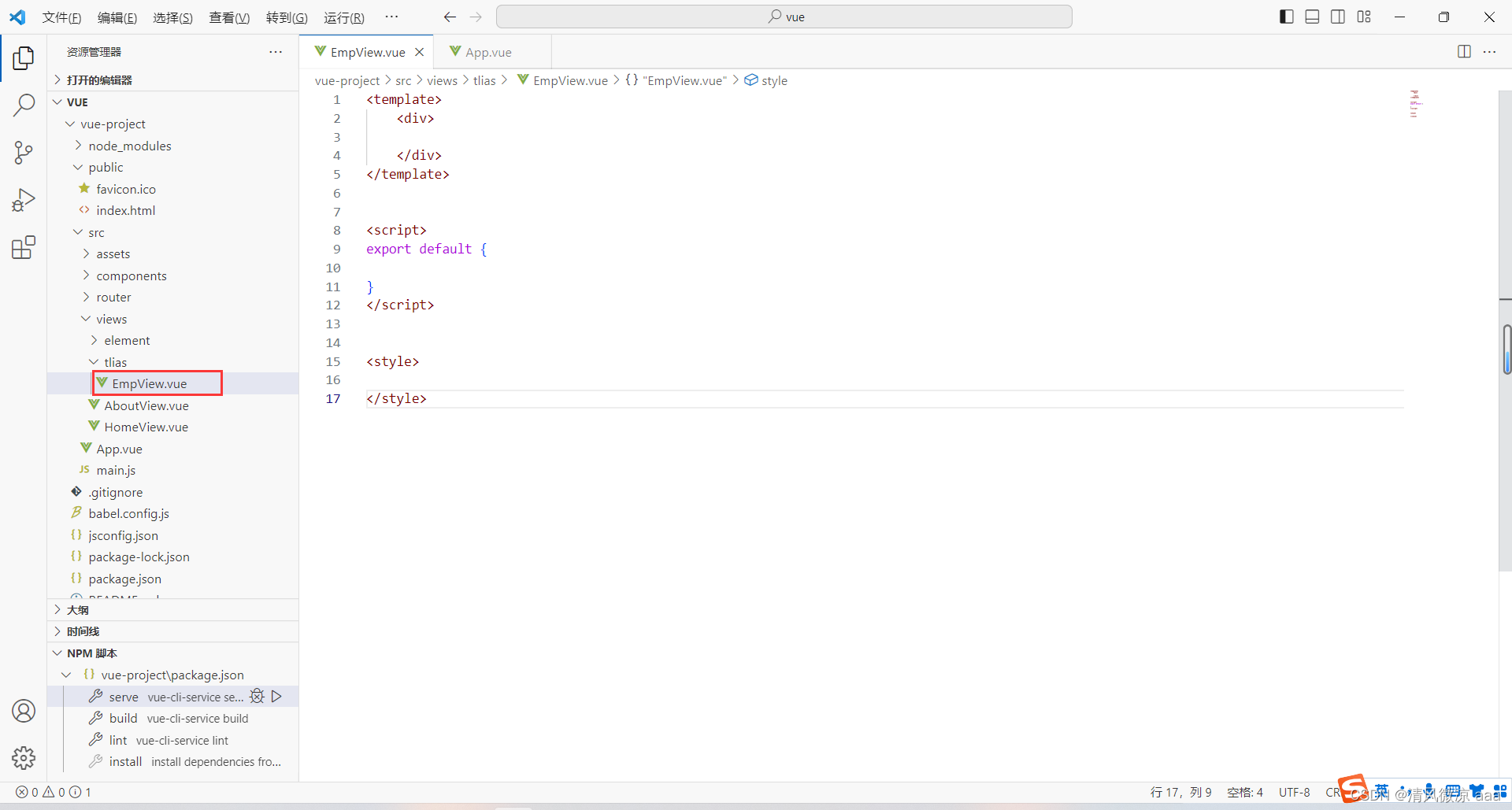1512x810 pixels.
Task: Open the Extensions view
Action: (x=24, y=248)
